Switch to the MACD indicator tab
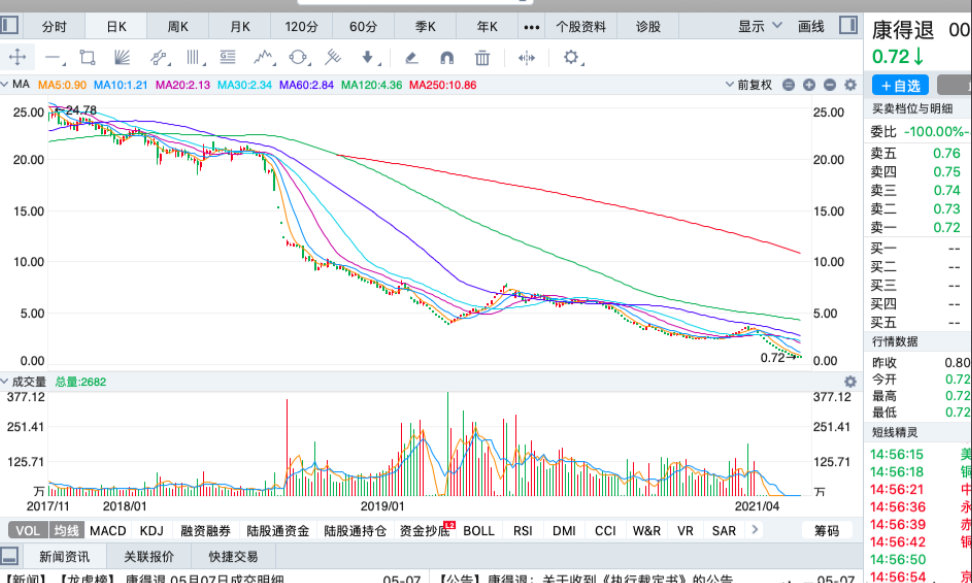The height and width of the screenshot is (583, 972). (x=106, y=530)
